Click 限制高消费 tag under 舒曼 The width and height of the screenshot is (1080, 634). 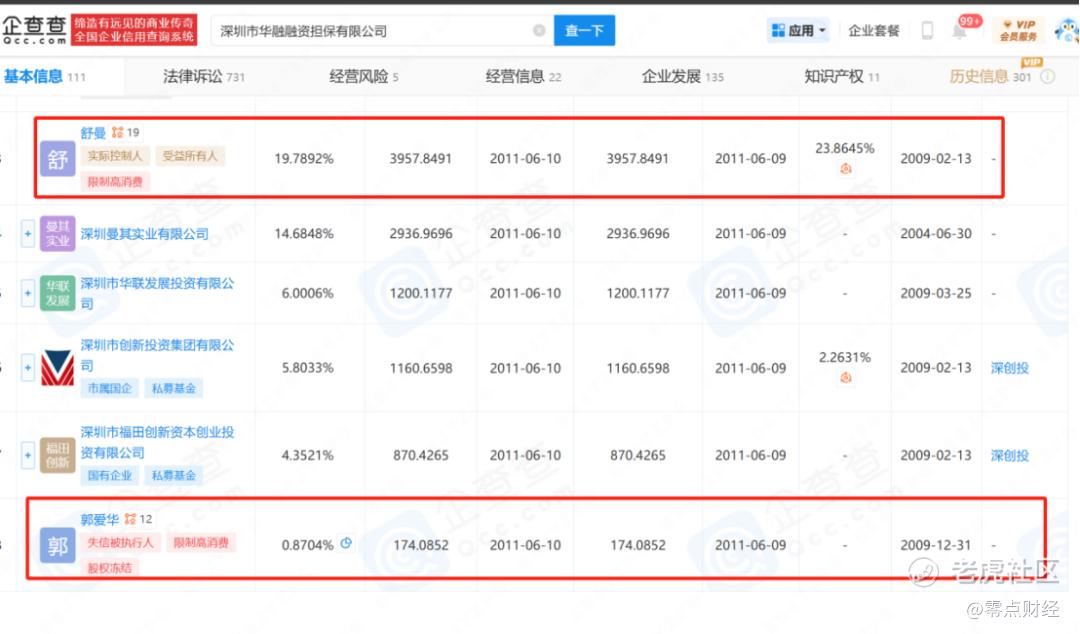[115, 181]
